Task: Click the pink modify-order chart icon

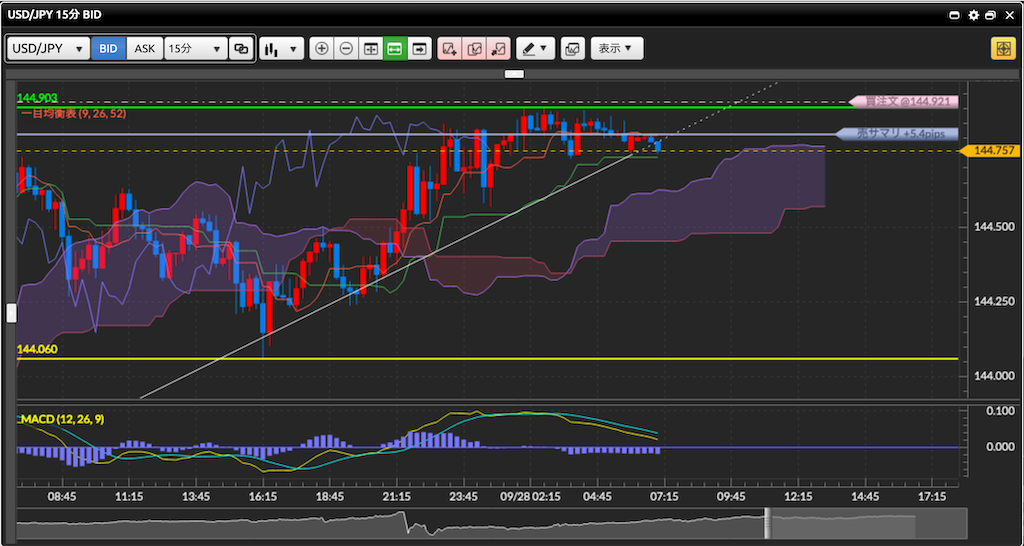Action: (x=474, y=49)
